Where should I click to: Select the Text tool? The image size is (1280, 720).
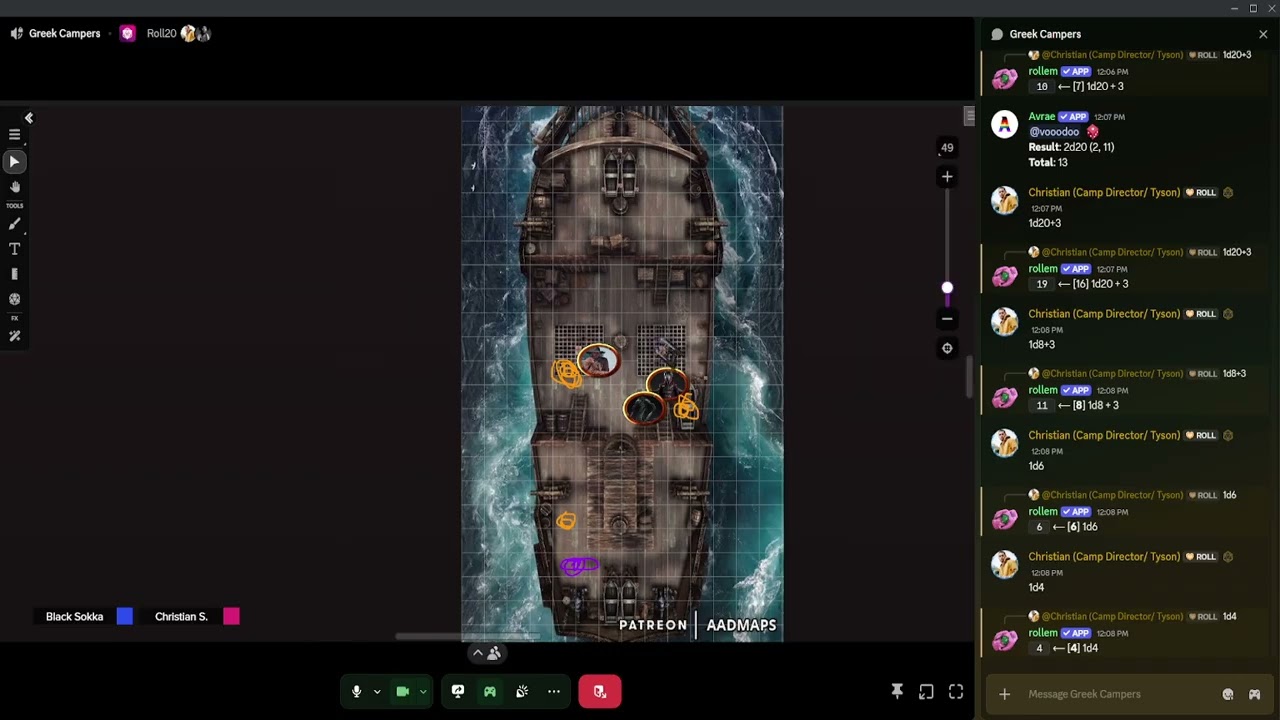[14, 249]
